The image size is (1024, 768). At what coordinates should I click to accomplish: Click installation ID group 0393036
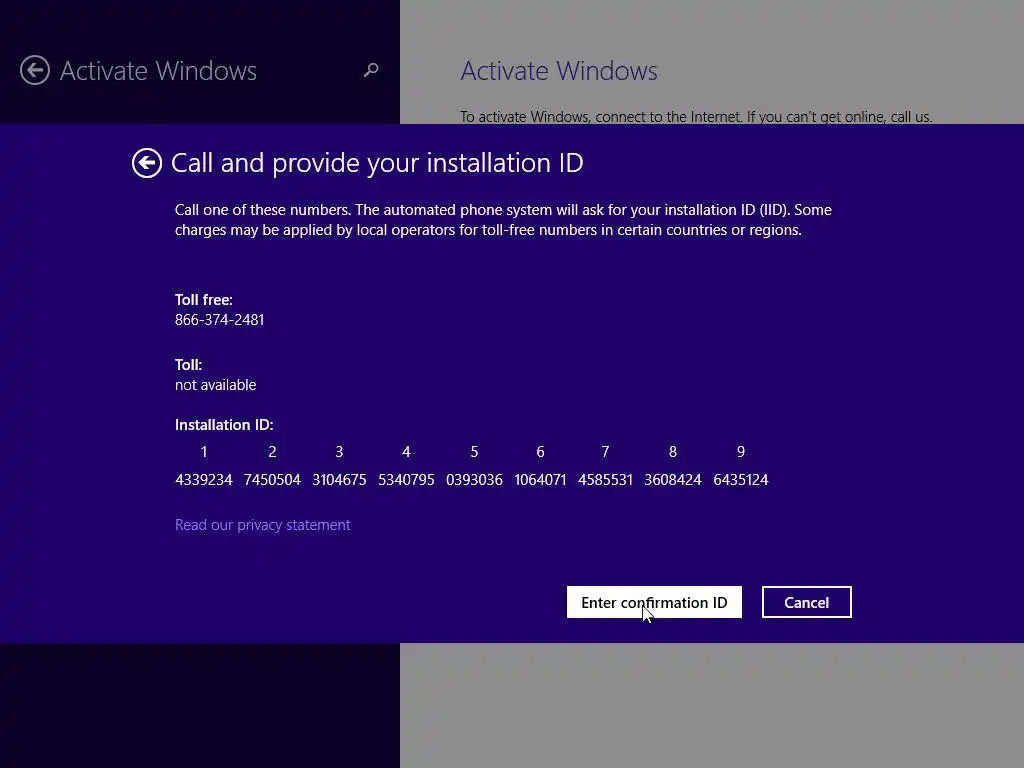tap(474, 480)
